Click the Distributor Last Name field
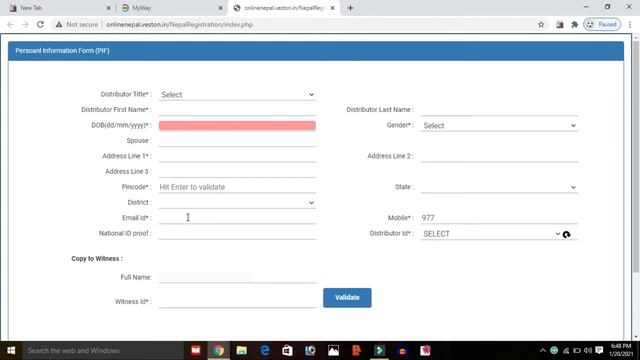 point(499,109)
